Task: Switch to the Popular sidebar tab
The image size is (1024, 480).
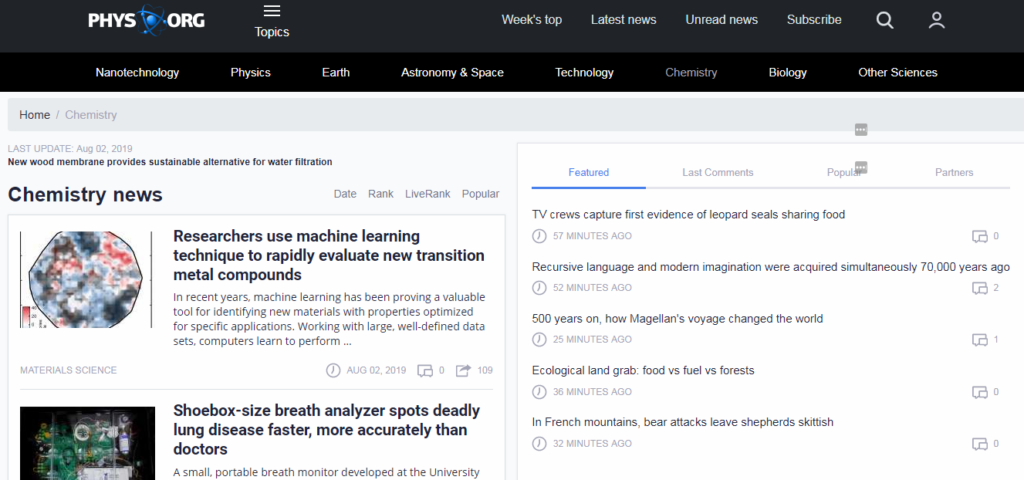Action: pos(844,172)
